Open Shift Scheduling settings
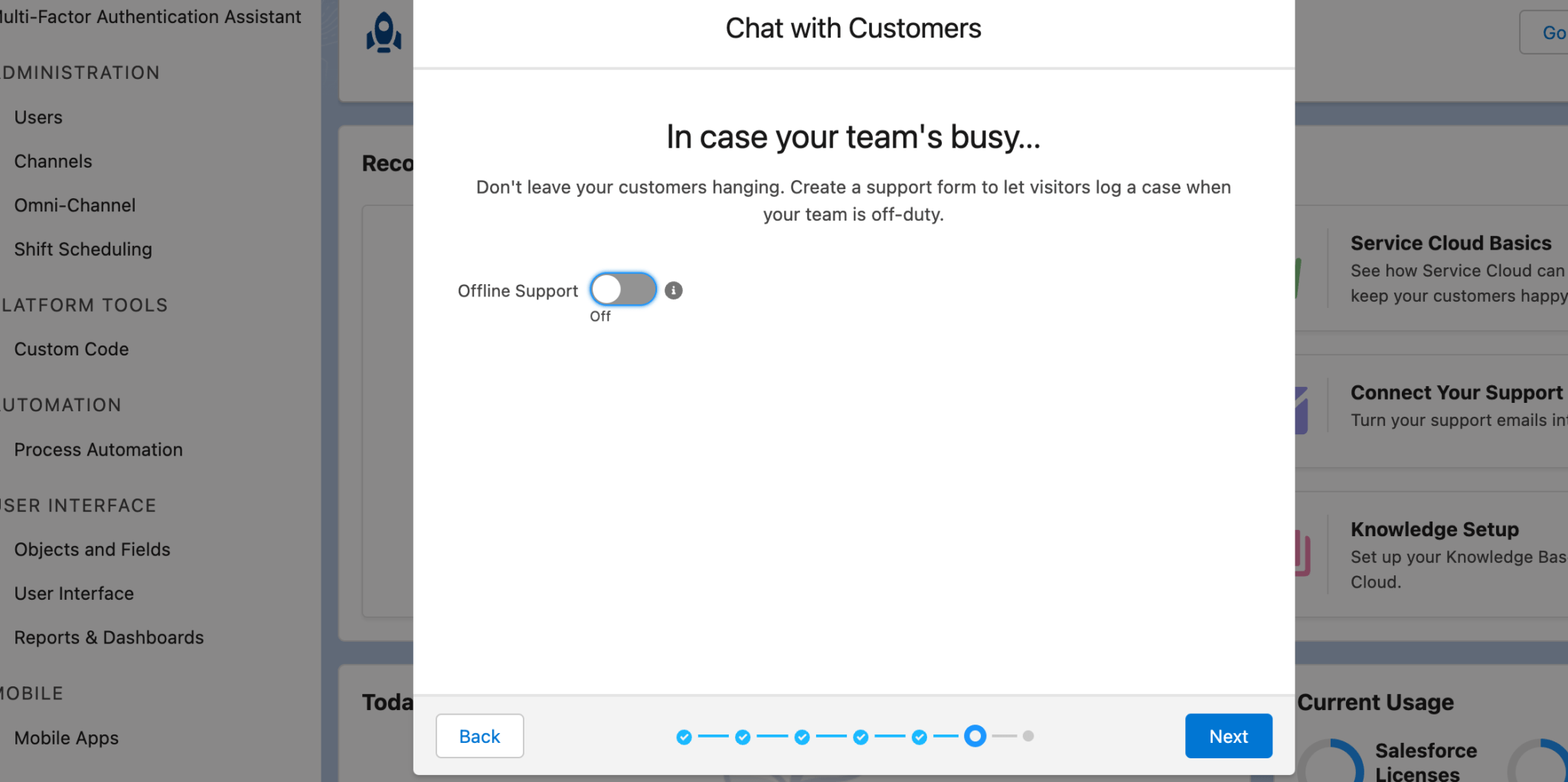The width and height of the screenshot is (1568, 782). point(82,249)
